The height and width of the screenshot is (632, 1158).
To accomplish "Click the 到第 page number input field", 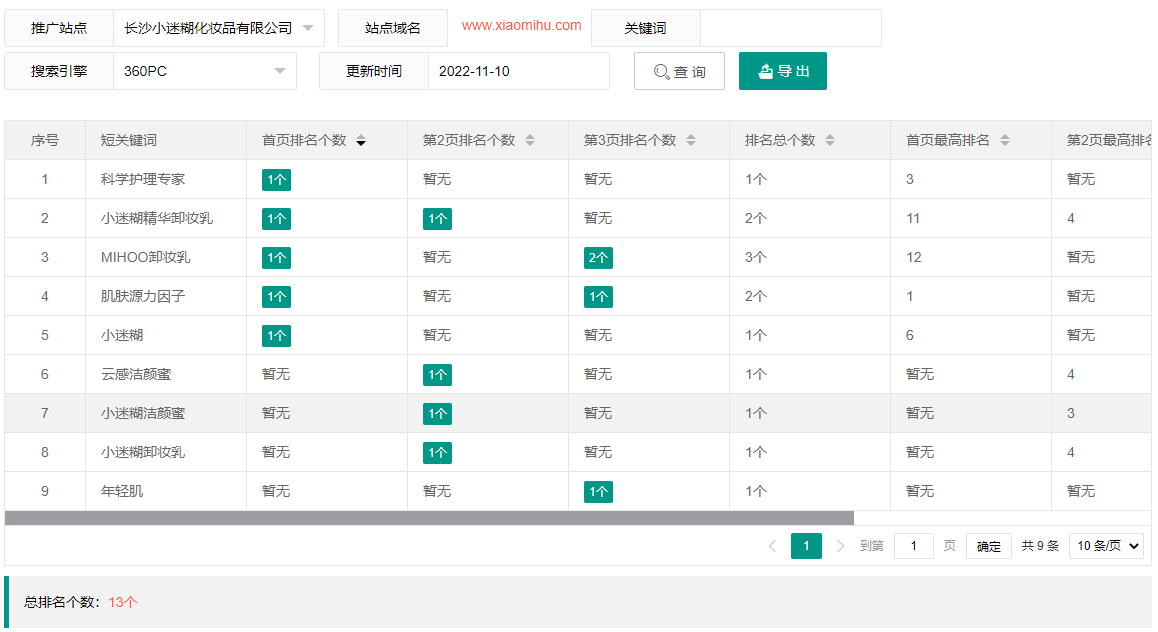I will pyautogui.click(x=913, y=546).
